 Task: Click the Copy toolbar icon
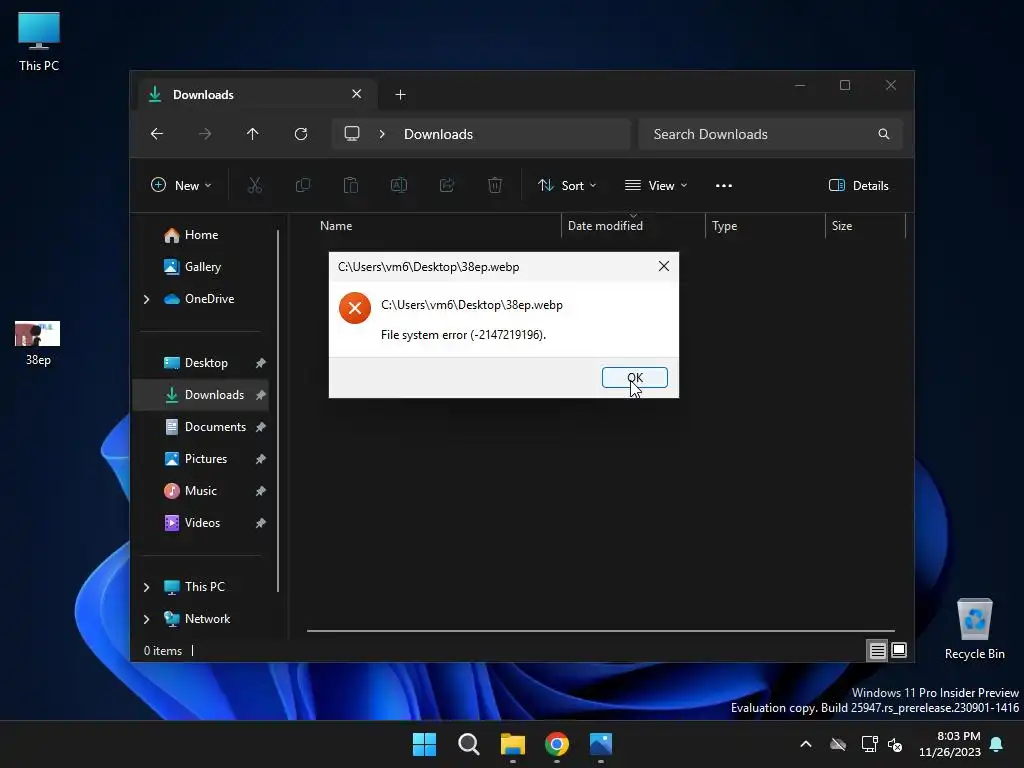pos(303,185)
